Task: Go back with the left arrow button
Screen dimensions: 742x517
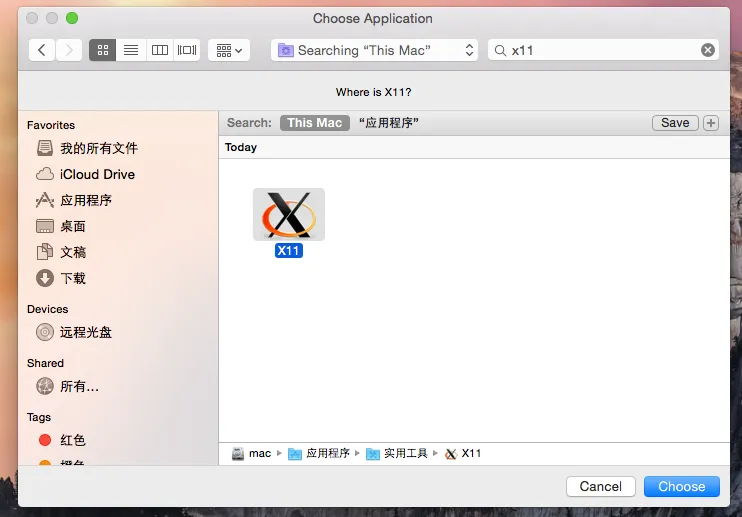Action: pos(42,50)
